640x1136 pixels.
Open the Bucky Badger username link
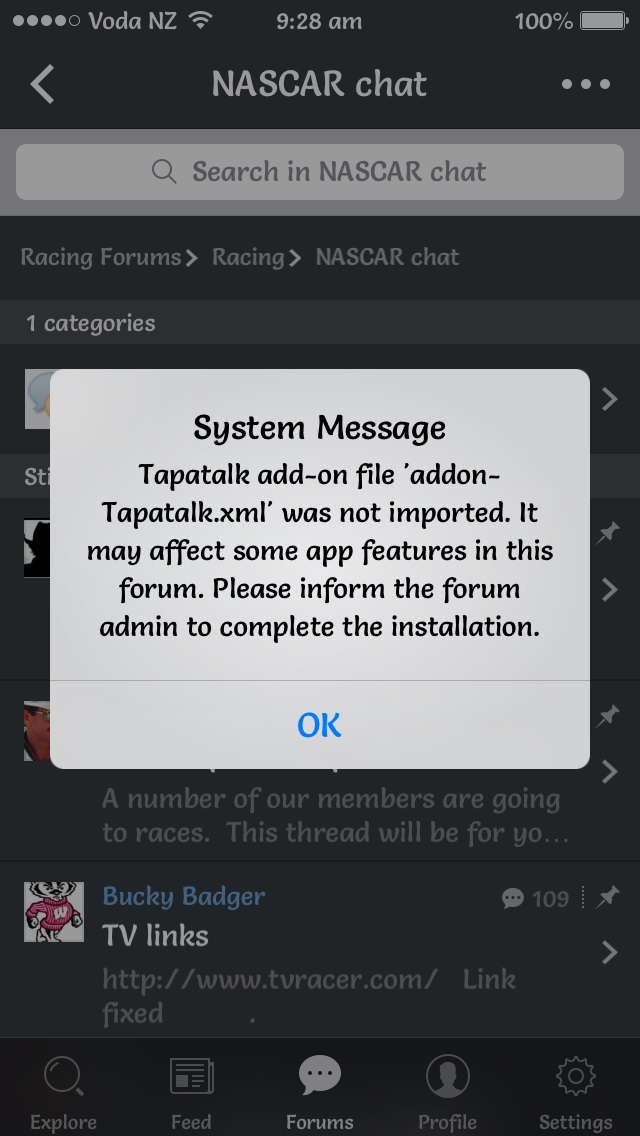[183, 897]
